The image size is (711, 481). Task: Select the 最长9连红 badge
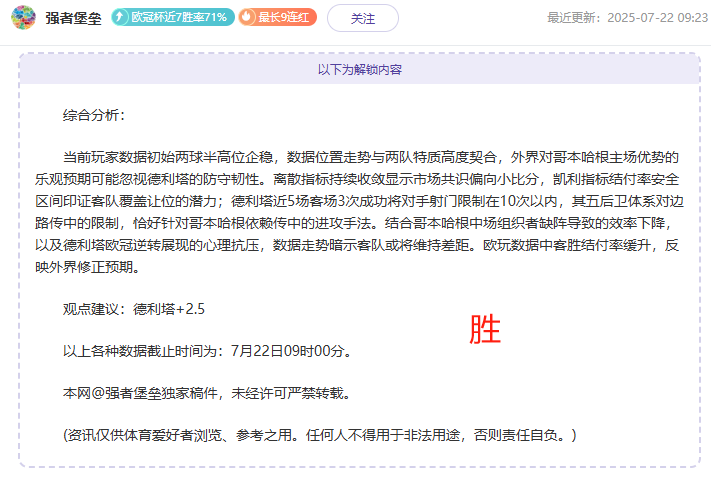[278, 17]
